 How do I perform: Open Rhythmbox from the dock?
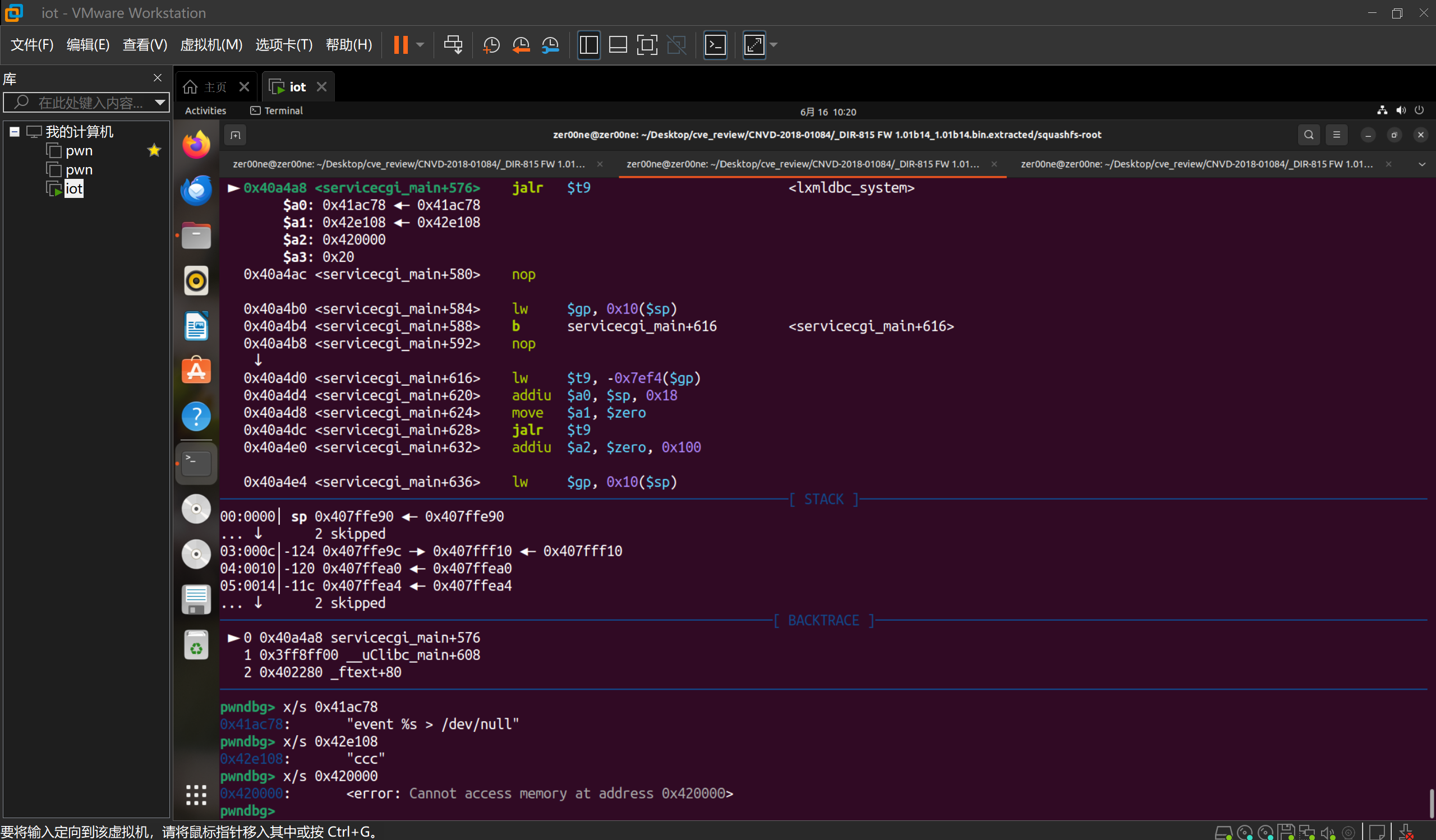click(x=196, y=281)
